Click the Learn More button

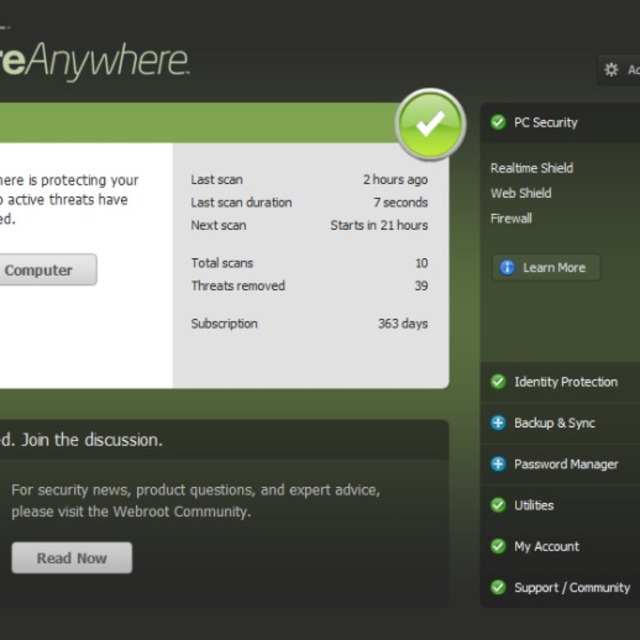pos(546,268)
